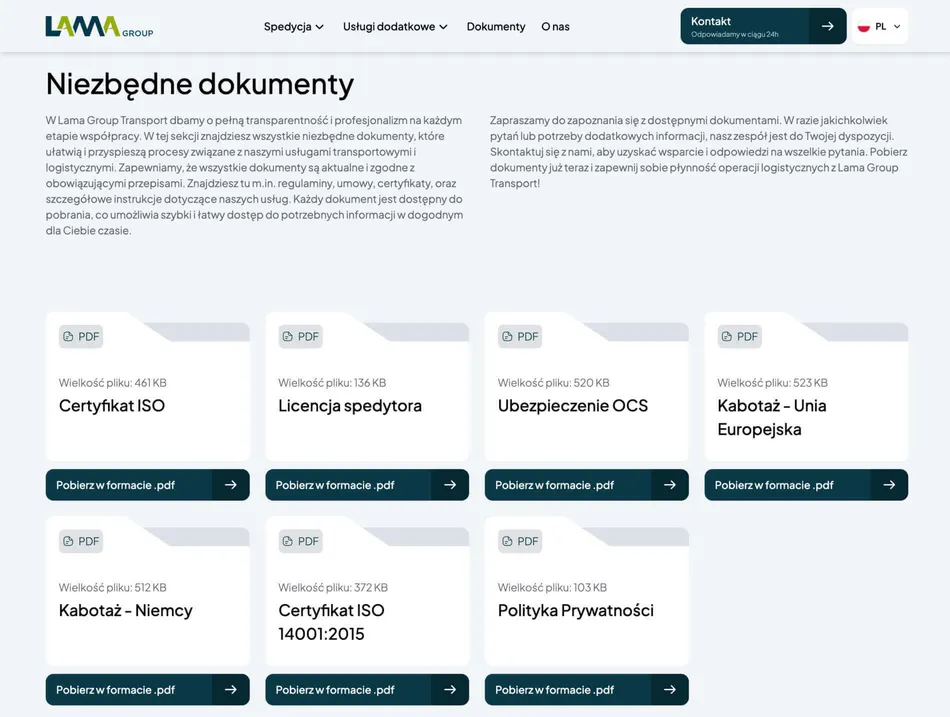Open the Ubezpieczenie OCS document title
950x717 pixels.
click(572, 406)
